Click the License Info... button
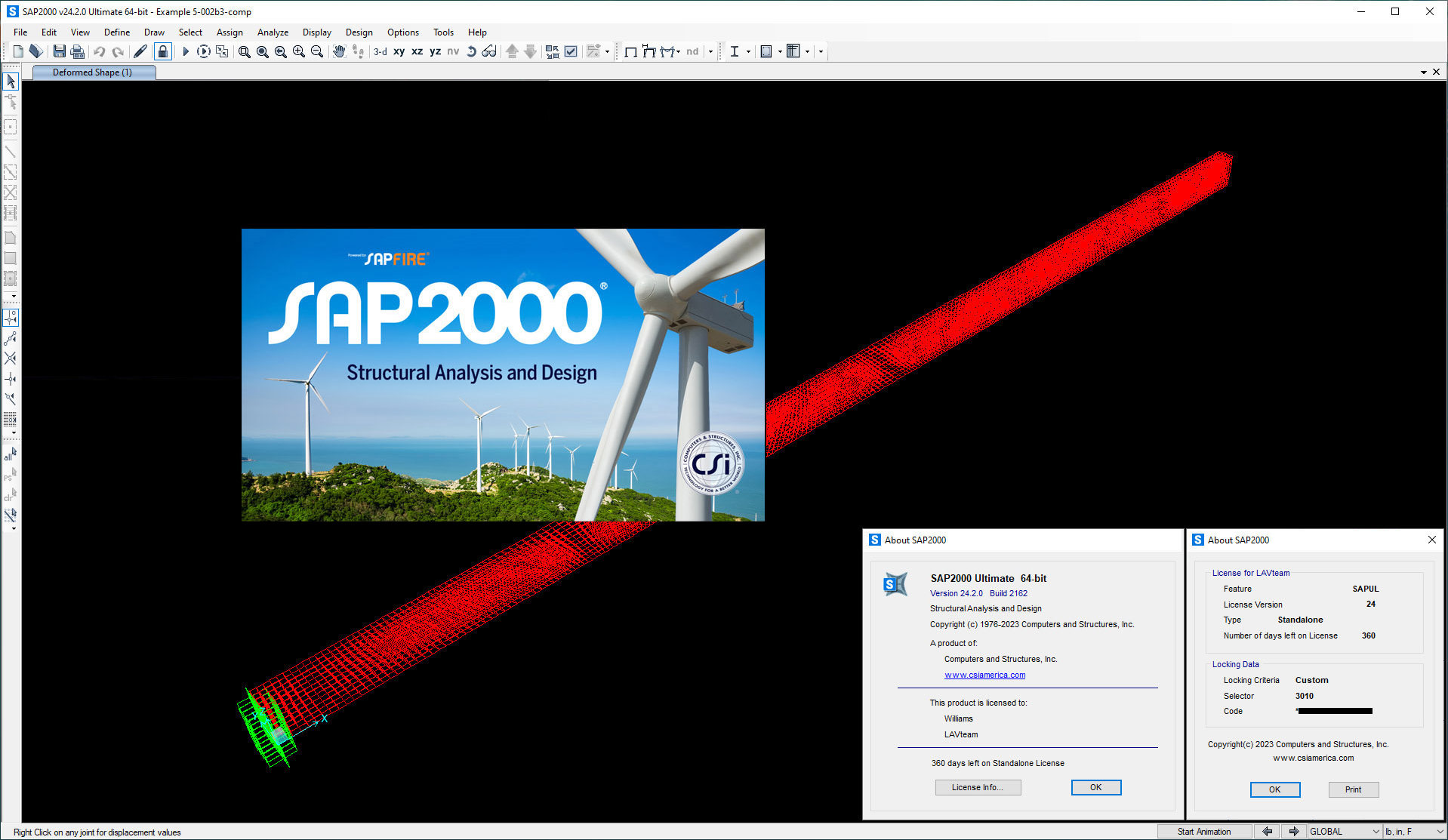The width and height of the screenshot is (1448, 840). (x=978, y=787)
